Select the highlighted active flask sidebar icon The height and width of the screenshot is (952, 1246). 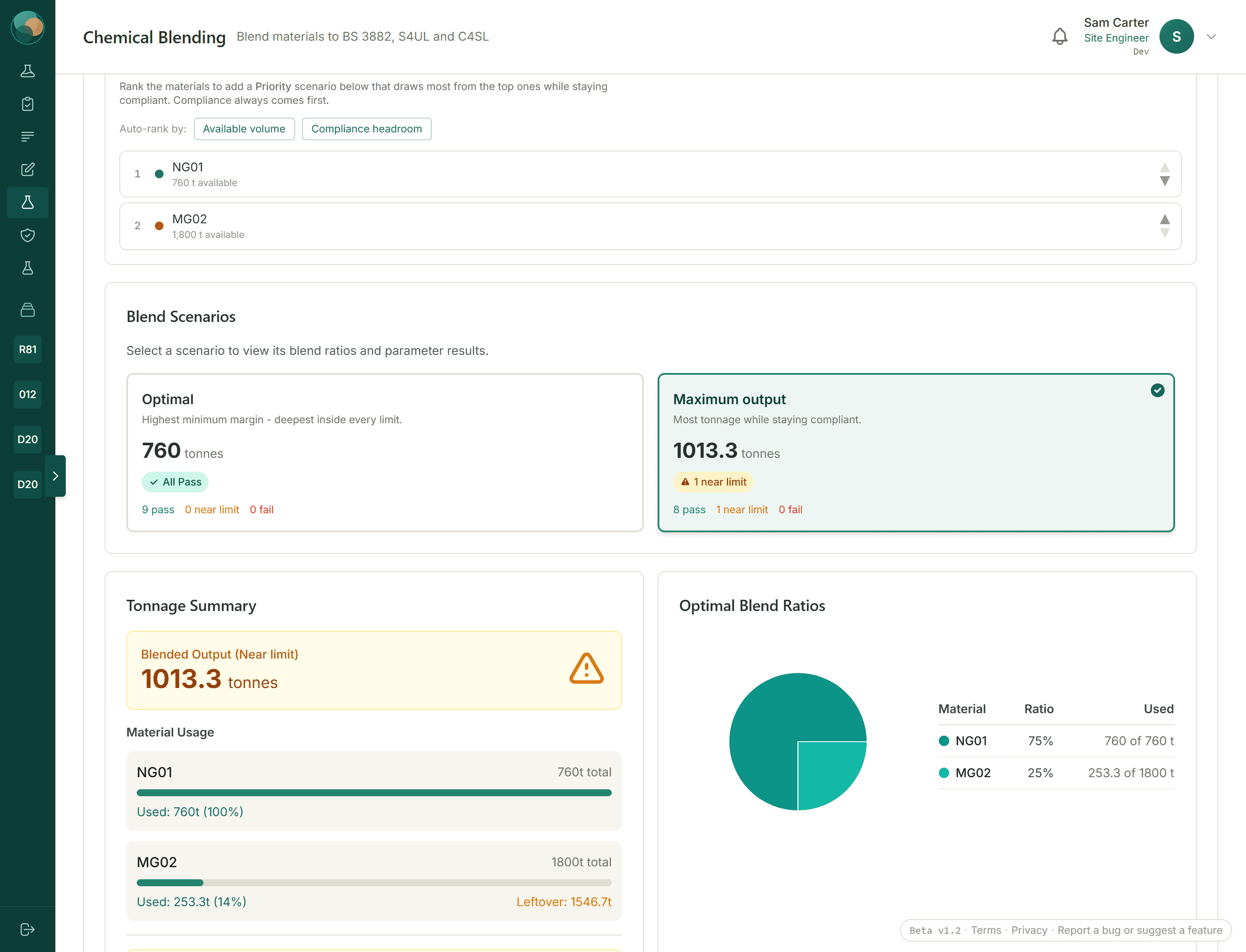(28, 203)
